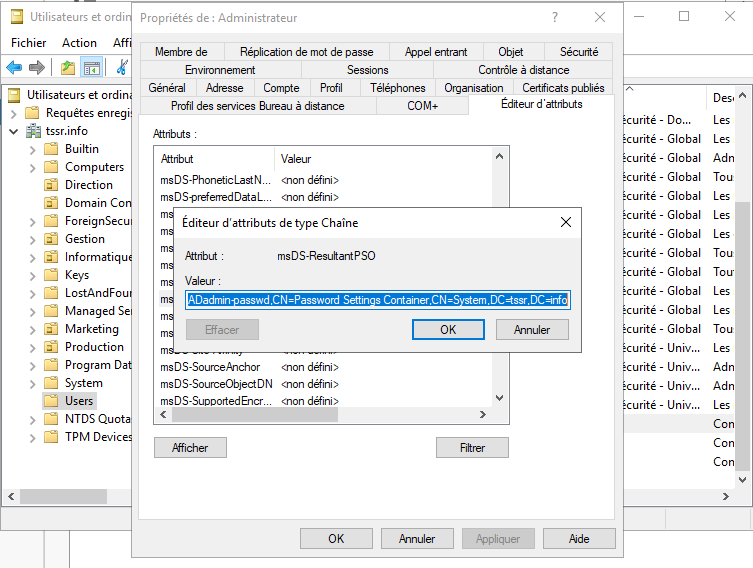Viewport: 753px width, 568px height.
Task: Select the tssr.info domain icon
Action: (x=33, y=131)
